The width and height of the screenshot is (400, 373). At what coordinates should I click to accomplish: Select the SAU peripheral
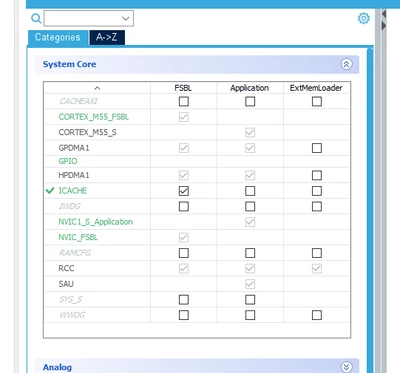[x=66, y=284]
